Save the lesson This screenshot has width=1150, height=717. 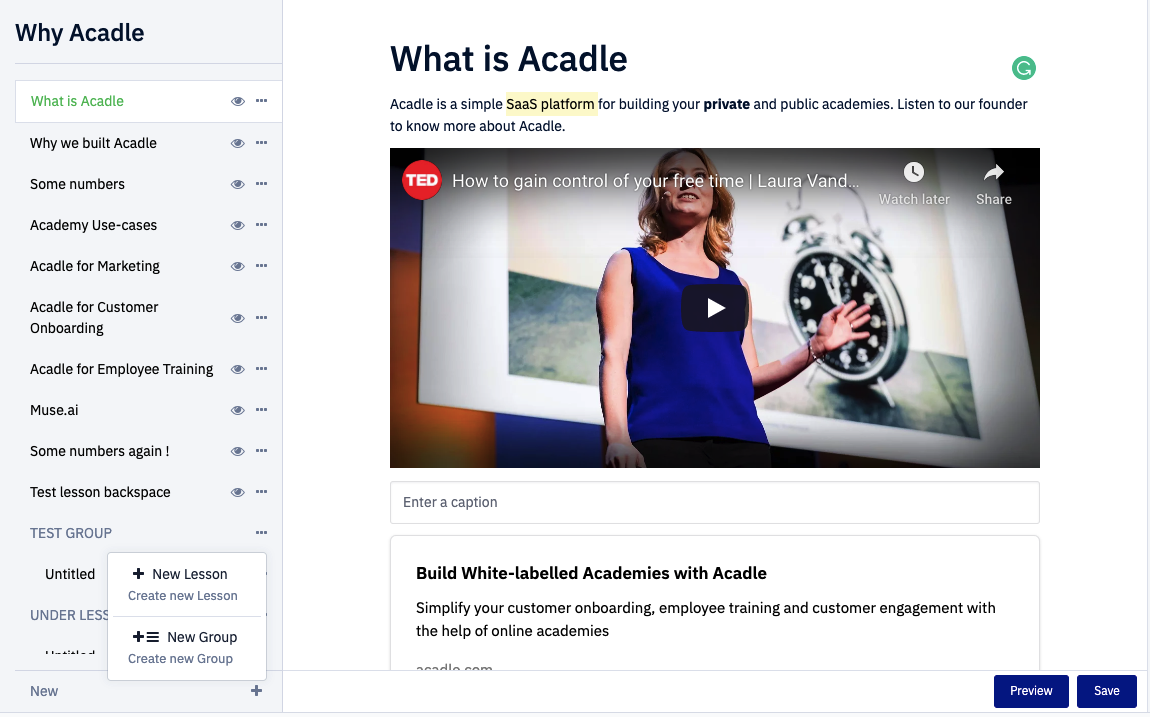(x=1107, y=691)
